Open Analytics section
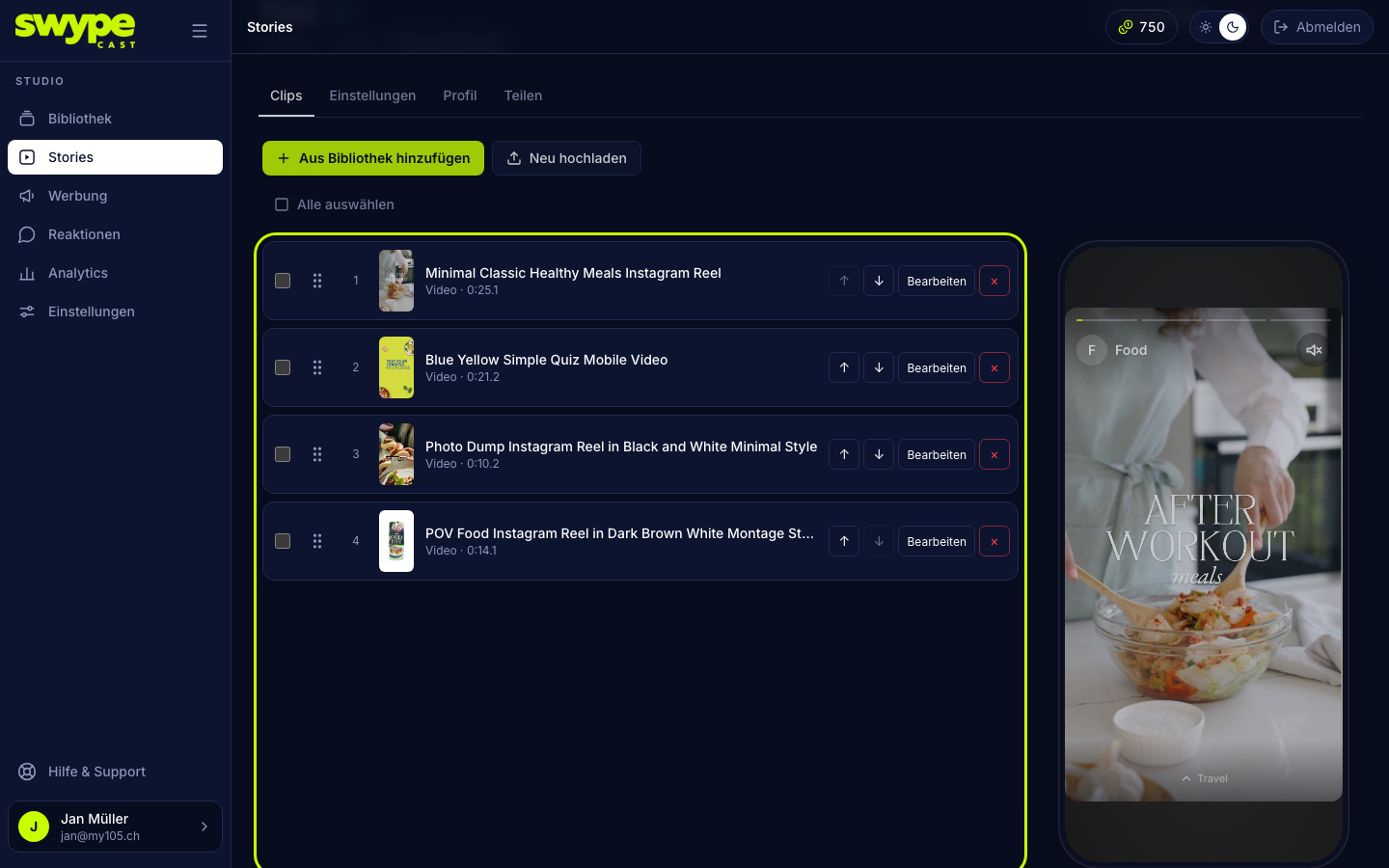The image size is (1389, 868). 115,273
